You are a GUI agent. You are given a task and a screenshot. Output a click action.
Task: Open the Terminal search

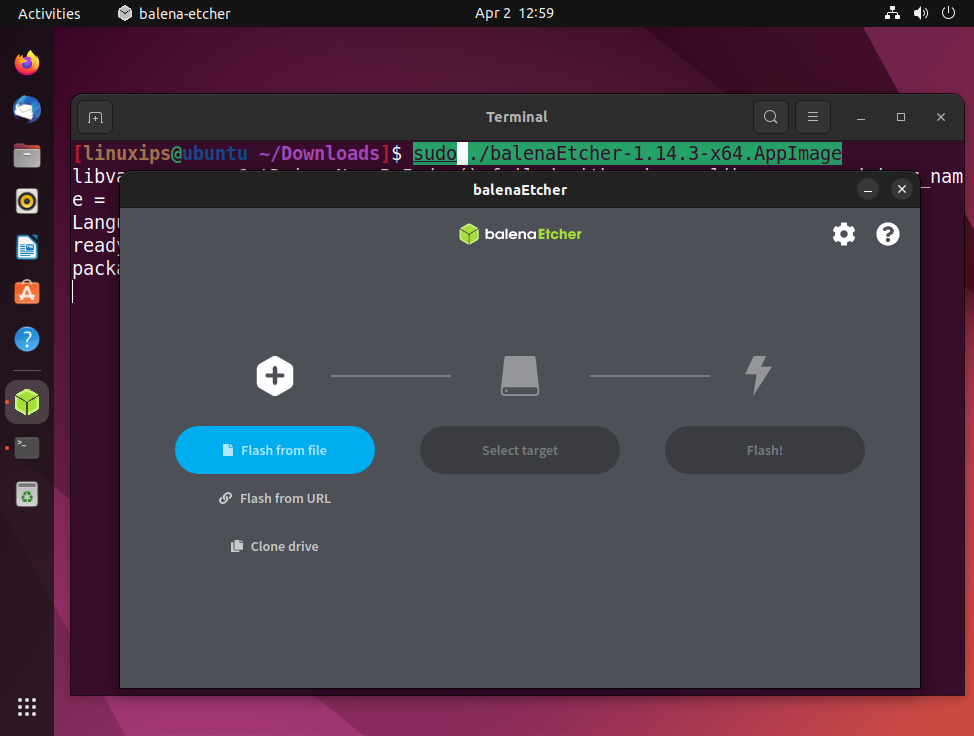pyautogui.click(x=771, y=117)
